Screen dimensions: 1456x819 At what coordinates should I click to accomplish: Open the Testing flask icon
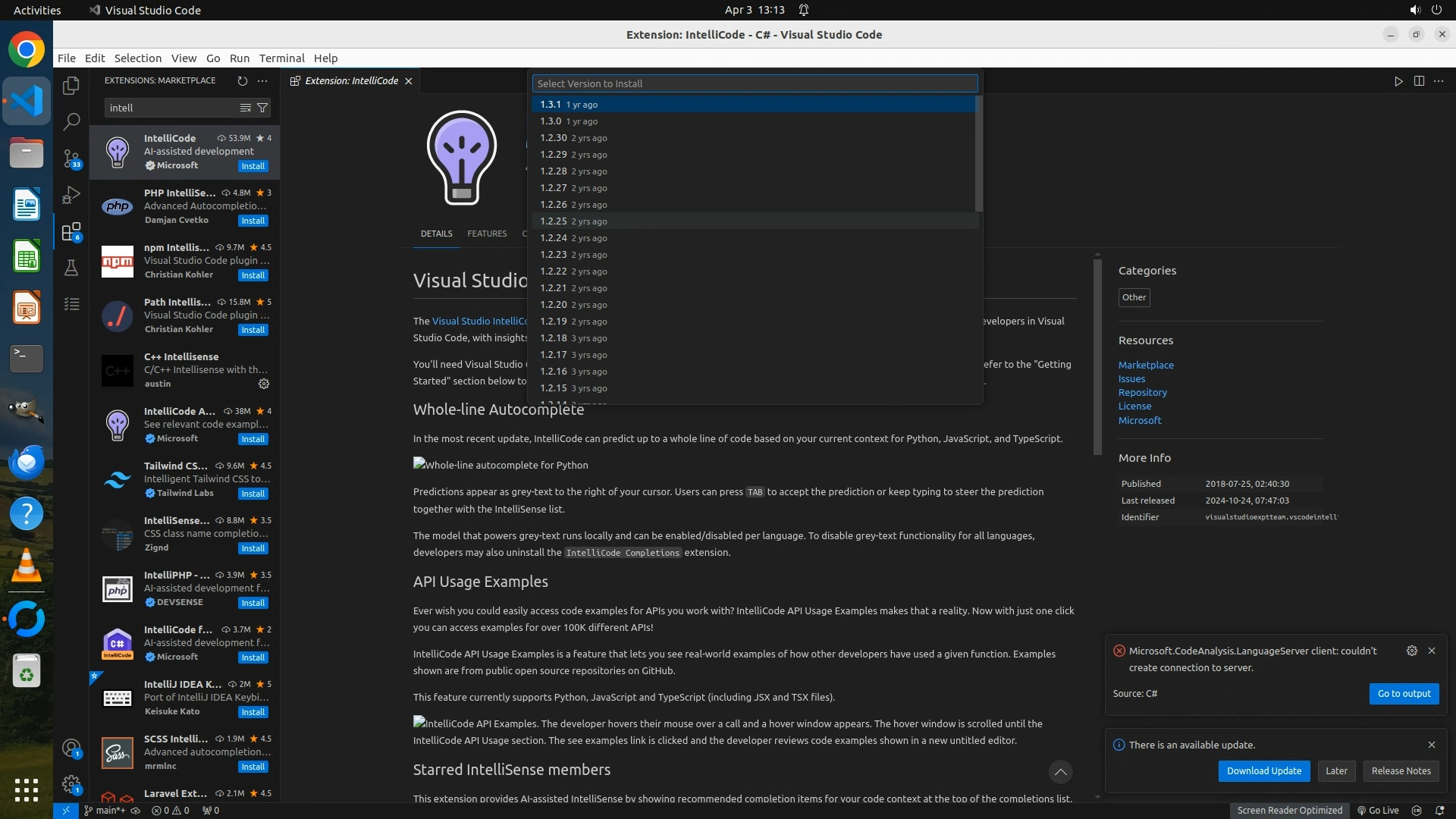71,268
